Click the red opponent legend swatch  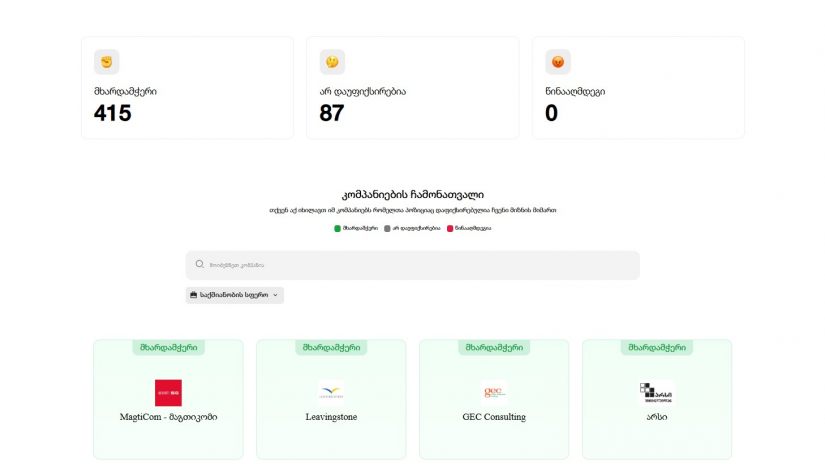[450, 228]
